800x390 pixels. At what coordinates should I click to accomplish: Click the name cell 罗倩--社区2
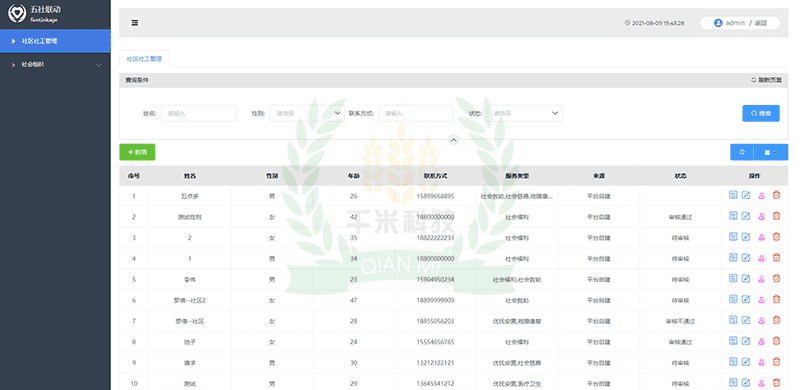(x=190, y=300)
